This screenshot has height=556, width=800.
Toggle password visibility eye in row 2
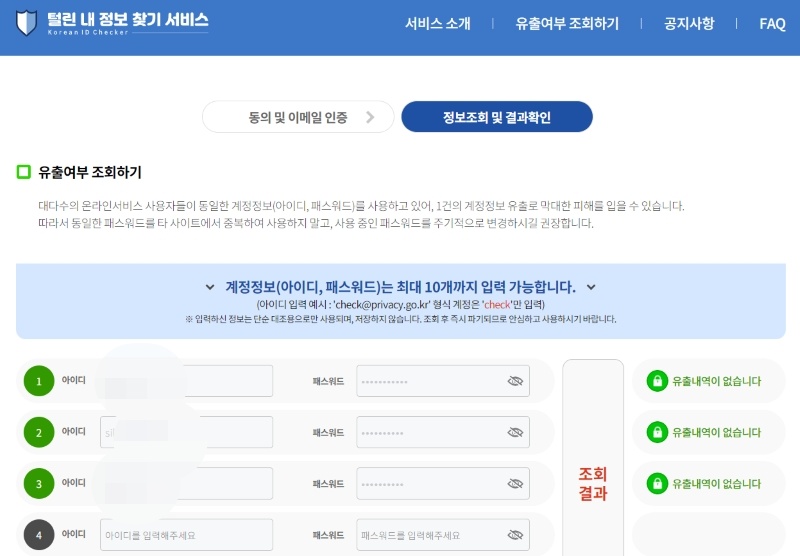click(515, 432)
